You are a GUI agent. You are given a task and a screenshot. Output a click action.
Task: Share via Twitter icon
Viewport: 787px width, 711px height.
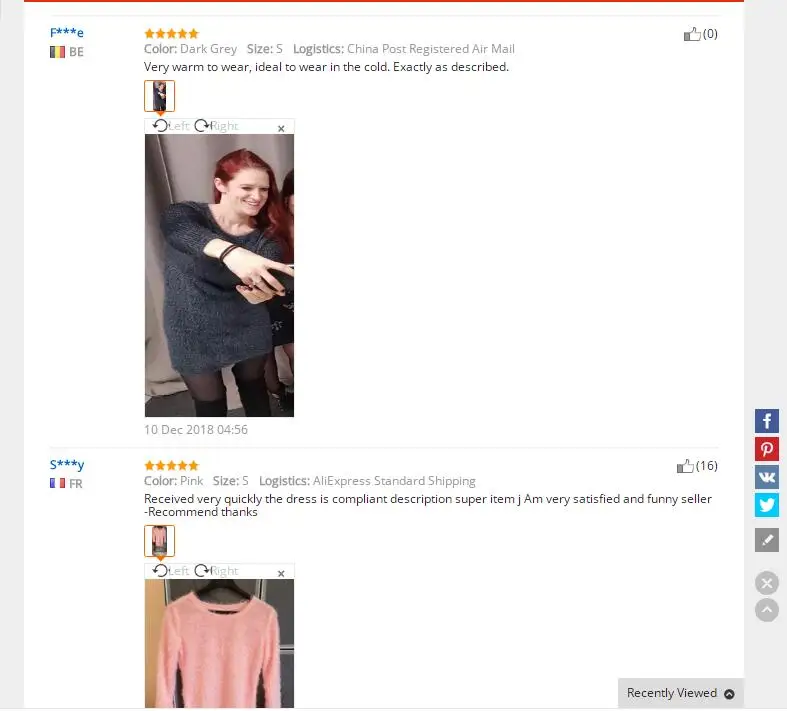(x=766, y=505)
